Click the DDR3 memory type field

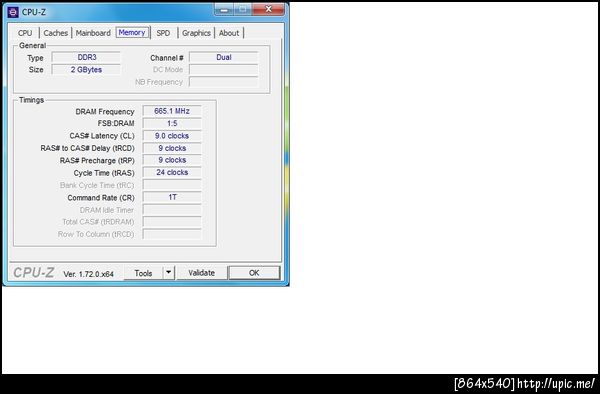pos(86,57)
